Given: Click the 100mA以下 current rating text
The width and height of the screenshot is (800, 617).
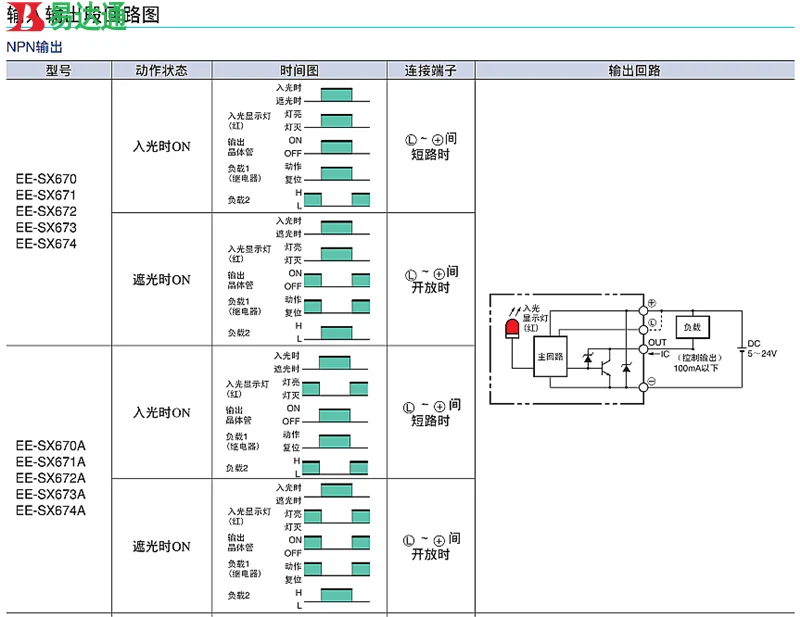Looking at the screenshot, I should (x=695, y=368).
